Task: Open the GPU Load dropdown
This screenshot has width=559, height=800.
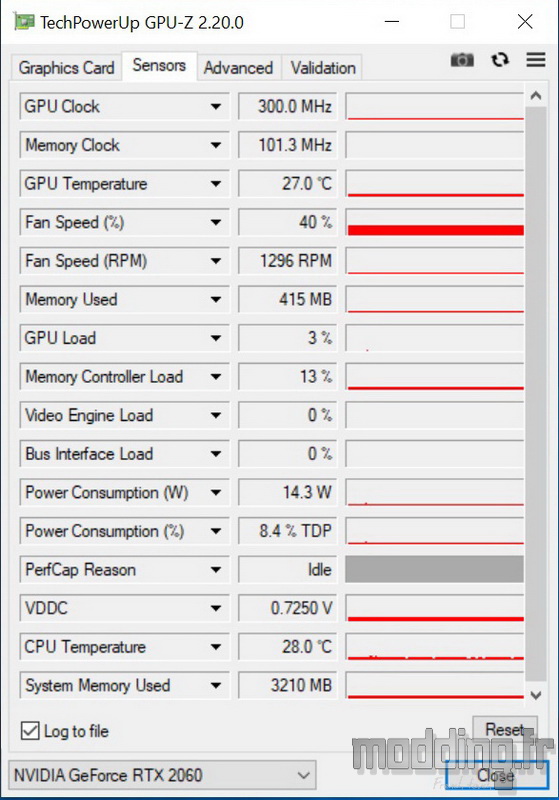Action: click(x=216, y=338)
